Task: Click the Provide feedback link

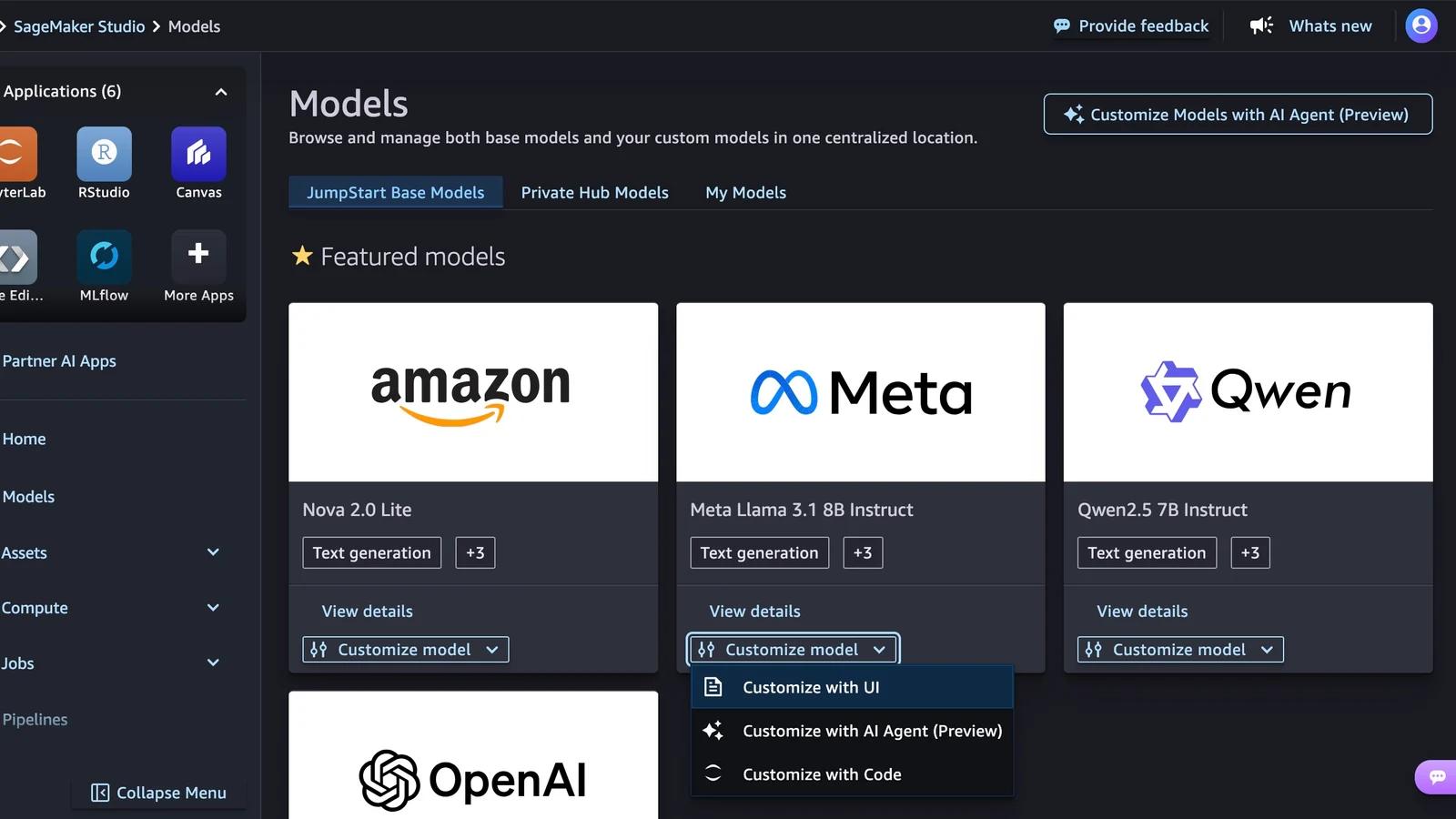Action: tap(1131, 25)
